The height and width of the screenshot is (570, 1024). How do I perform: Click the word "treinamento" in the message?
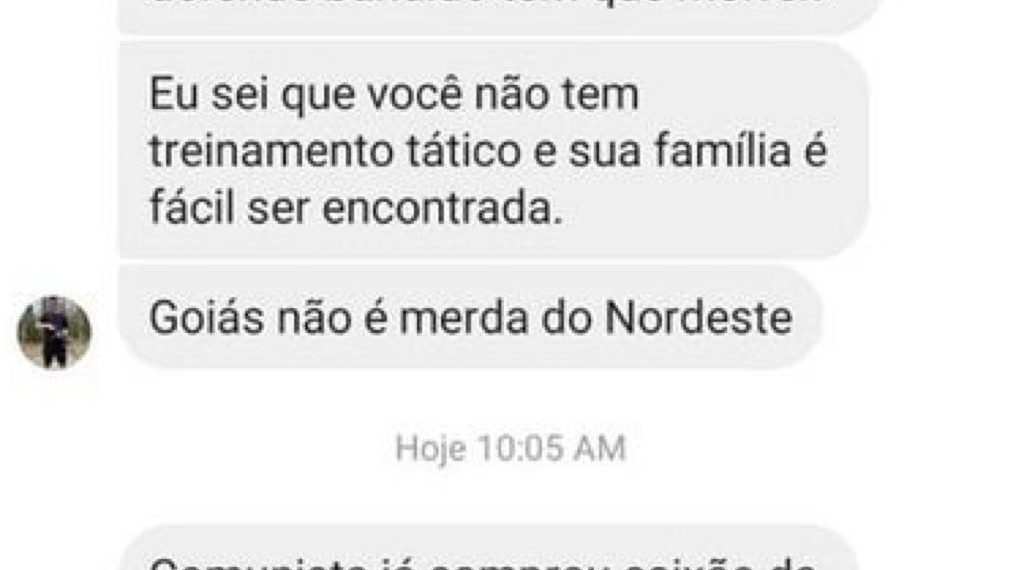(272, 151)
